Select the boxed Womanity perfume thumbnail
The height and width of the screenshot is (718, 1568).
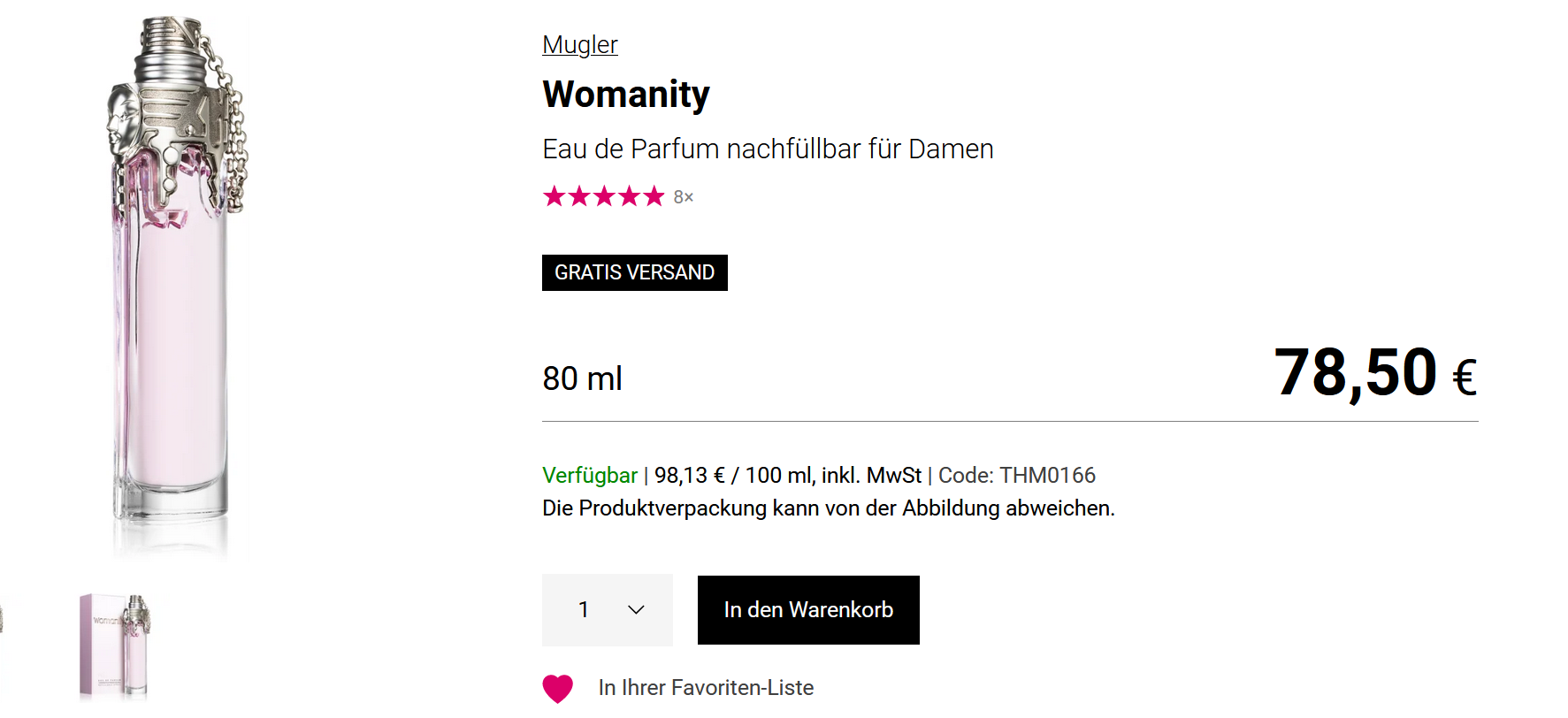[115, 645]
